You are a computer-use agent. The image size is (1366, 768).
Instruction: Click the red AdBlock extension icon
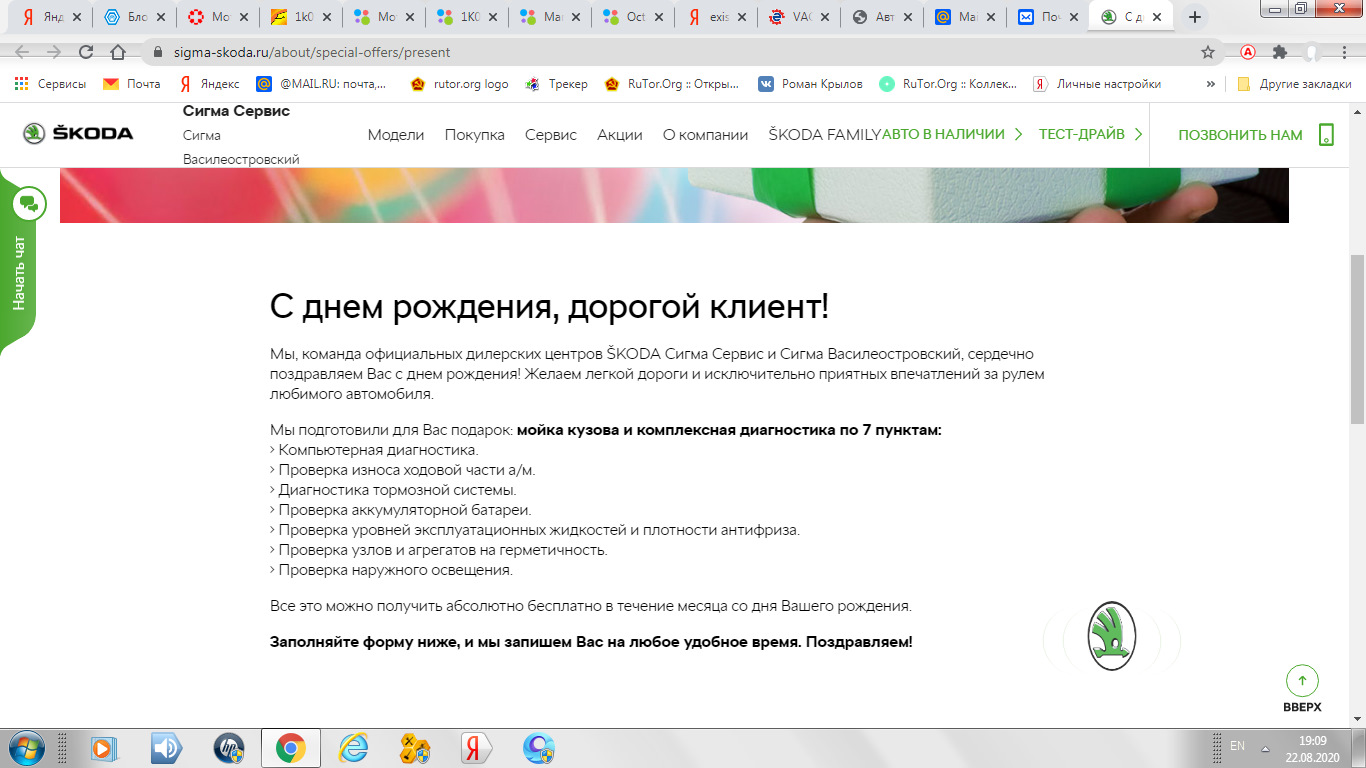click(x=1248, y=52)
